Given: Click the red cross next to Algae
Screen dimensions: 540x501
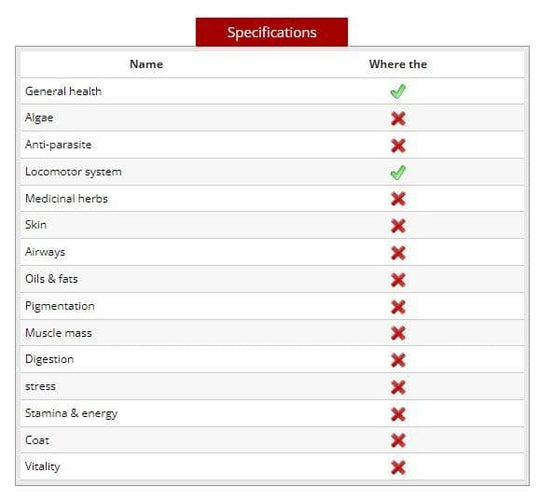Looking at the screenshot, I should click(x=398, y=119).
